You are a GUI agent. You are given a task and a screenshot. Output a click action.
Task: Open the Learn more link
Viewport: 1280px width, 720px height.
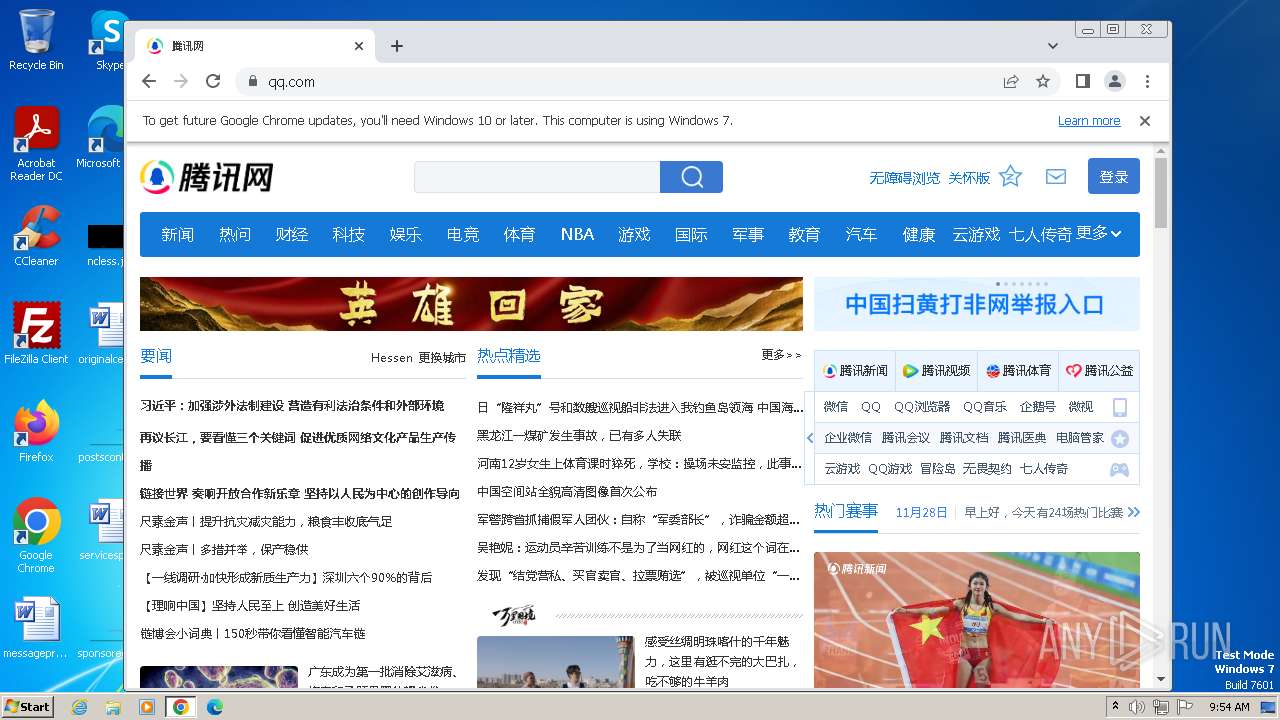(1089, 121)
